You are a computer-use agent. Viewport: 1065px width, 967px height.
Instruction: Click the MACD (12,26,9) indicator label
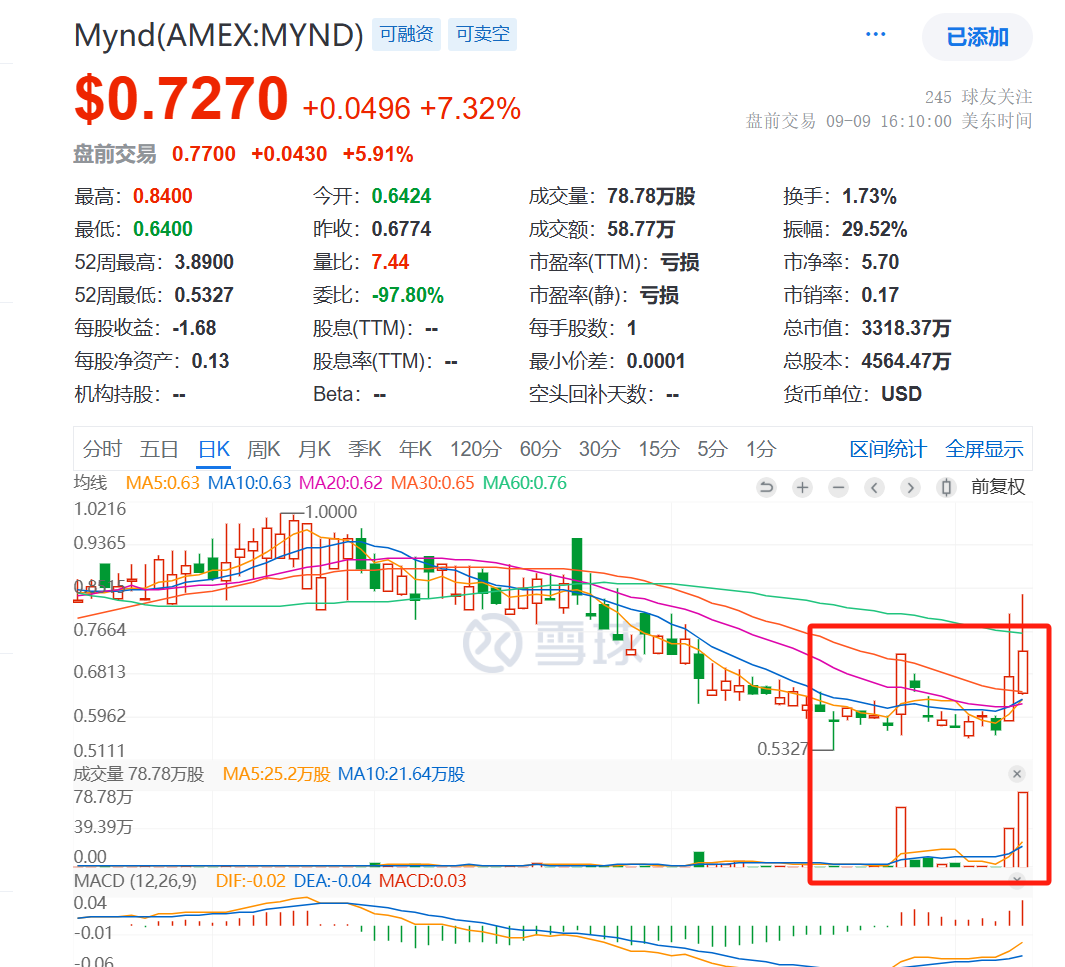click(135, 881)
